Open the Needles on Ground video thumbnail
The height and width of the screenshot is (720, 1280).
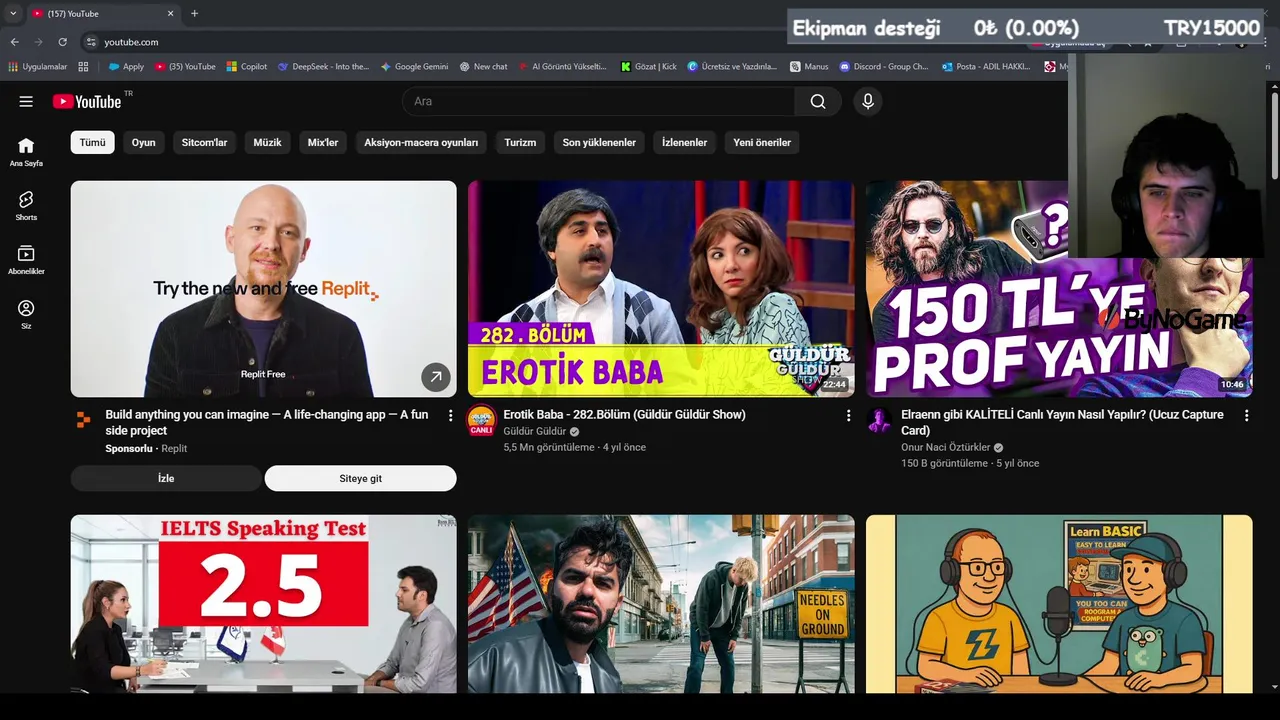pos(661,604)
